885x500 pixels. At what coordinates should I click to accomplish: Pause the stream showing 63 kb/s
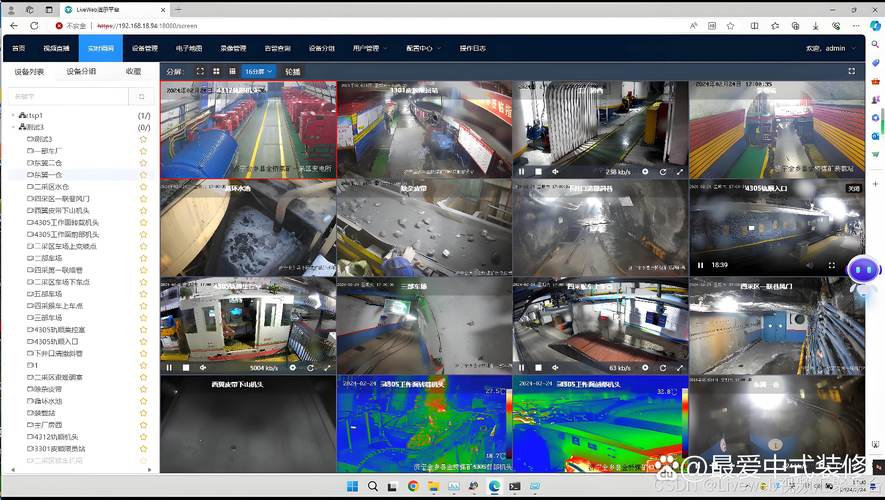point(522,367)
